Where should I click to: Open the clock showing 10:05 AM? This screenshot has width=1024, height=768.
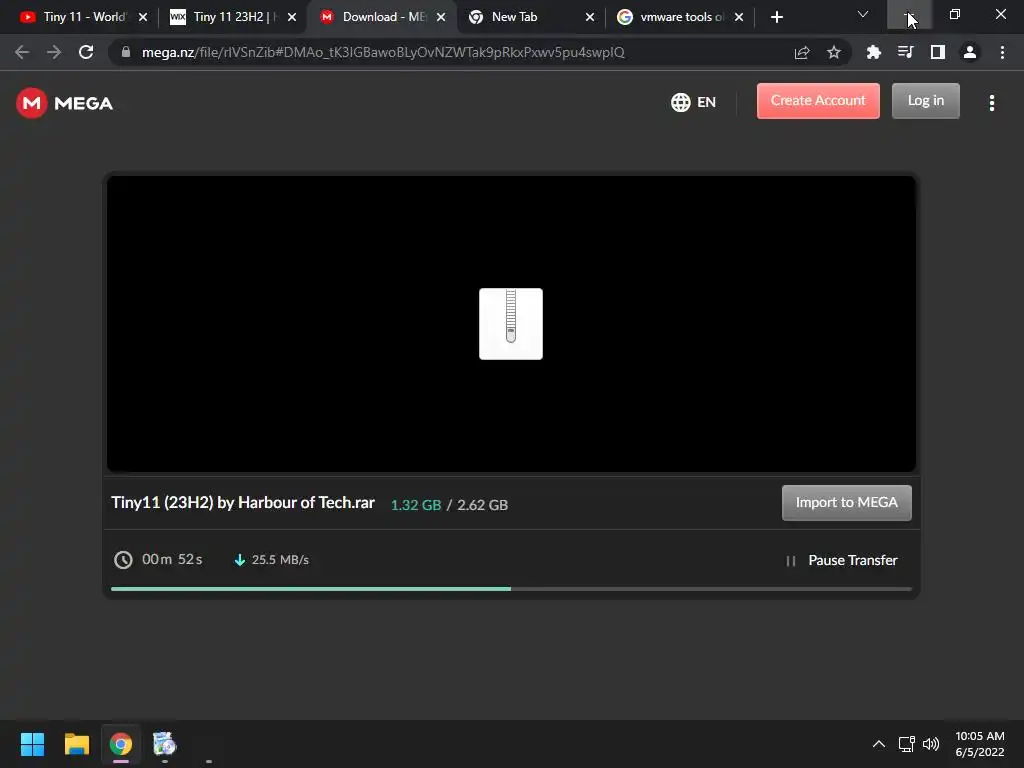980,744
